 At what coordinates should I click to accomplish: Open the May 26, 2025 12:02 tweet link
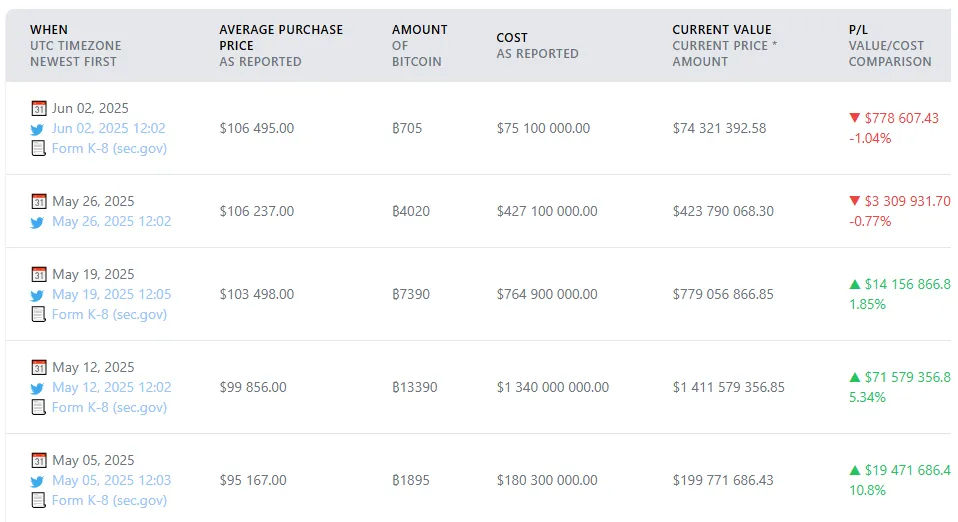tap(112, 222)
